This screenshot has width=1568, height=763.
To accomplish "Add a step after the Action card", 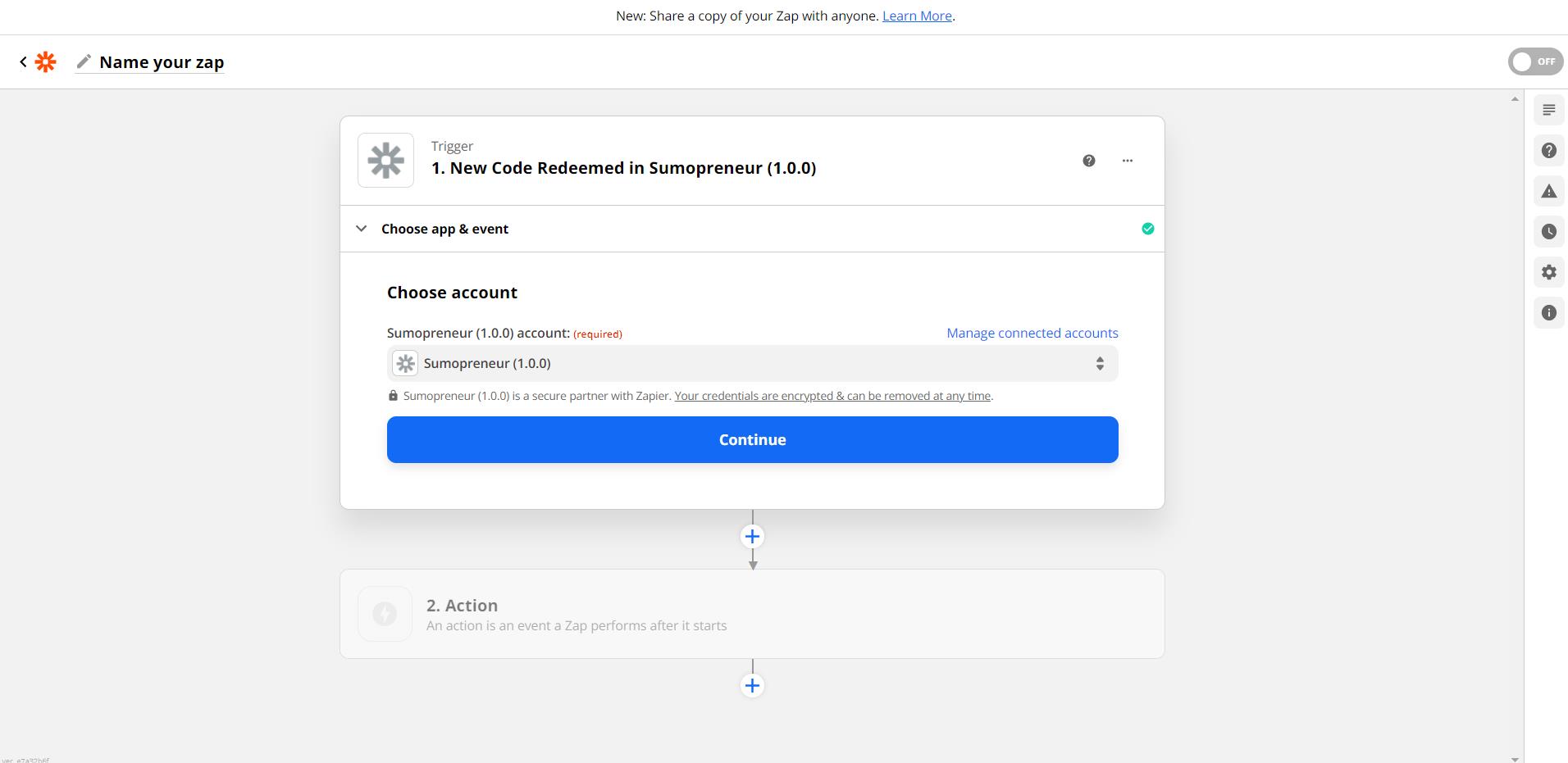I will [752, 686].
